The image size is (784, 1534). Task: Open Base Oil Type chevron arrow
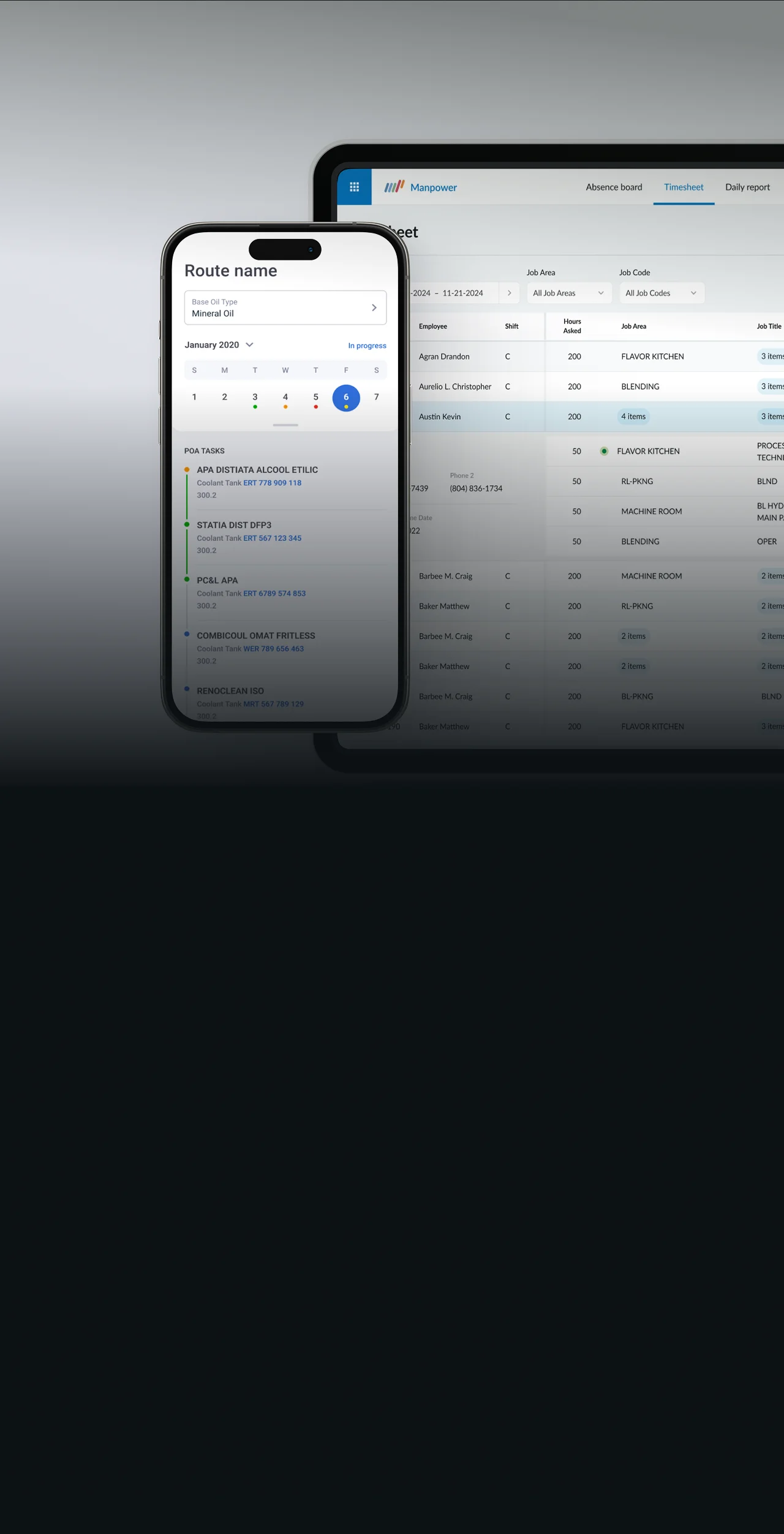tap(374, 308)
